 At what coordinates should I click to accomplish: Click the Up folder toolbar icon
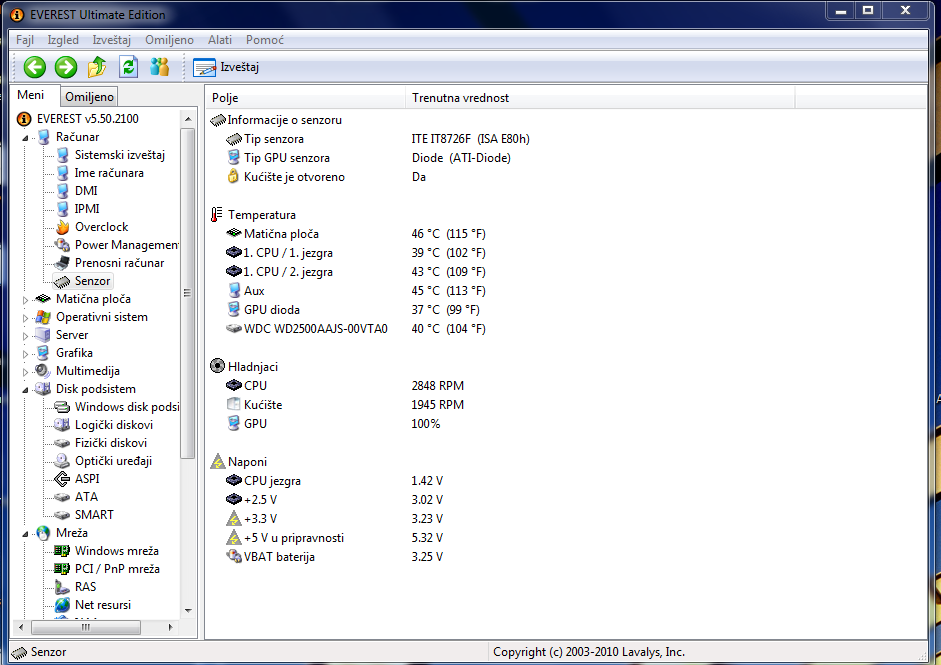[97, 67]
